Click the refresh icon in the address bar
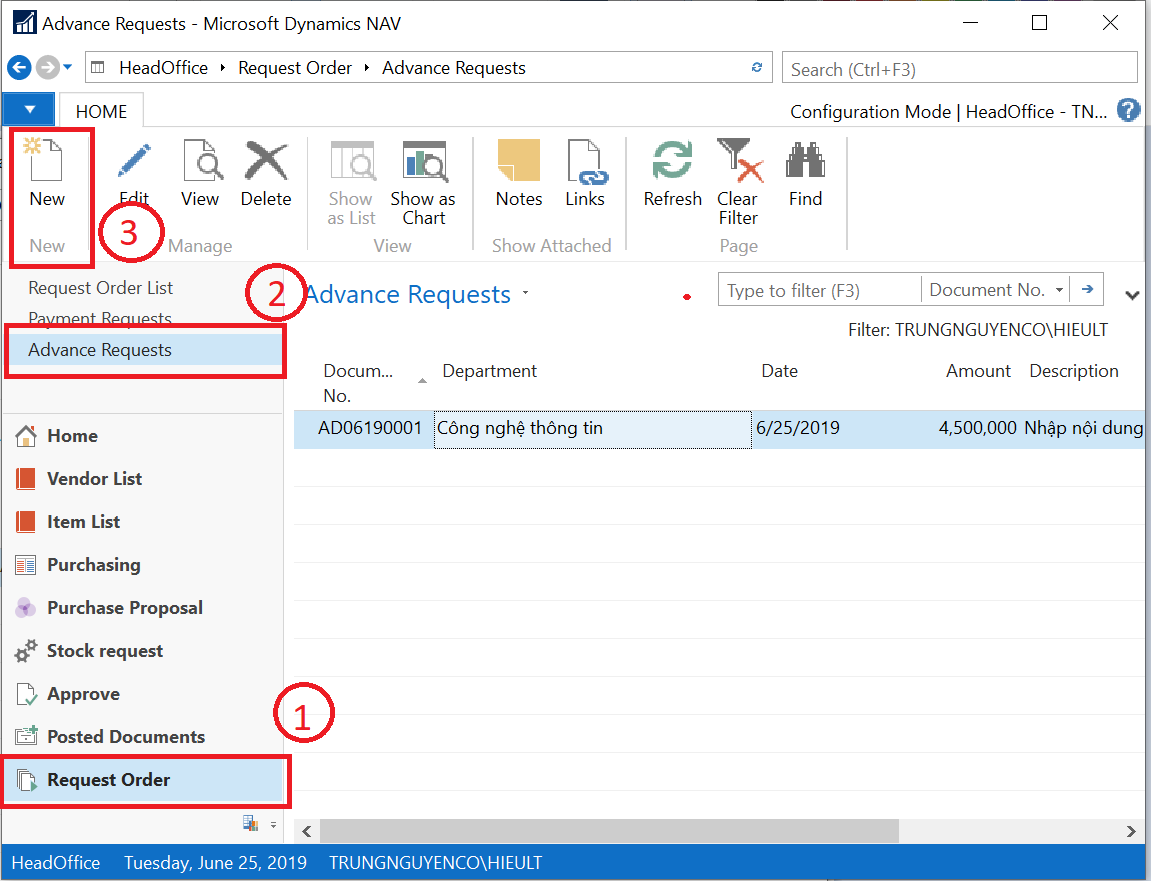The image size is (1151, 881). click(x=757, y=68)
